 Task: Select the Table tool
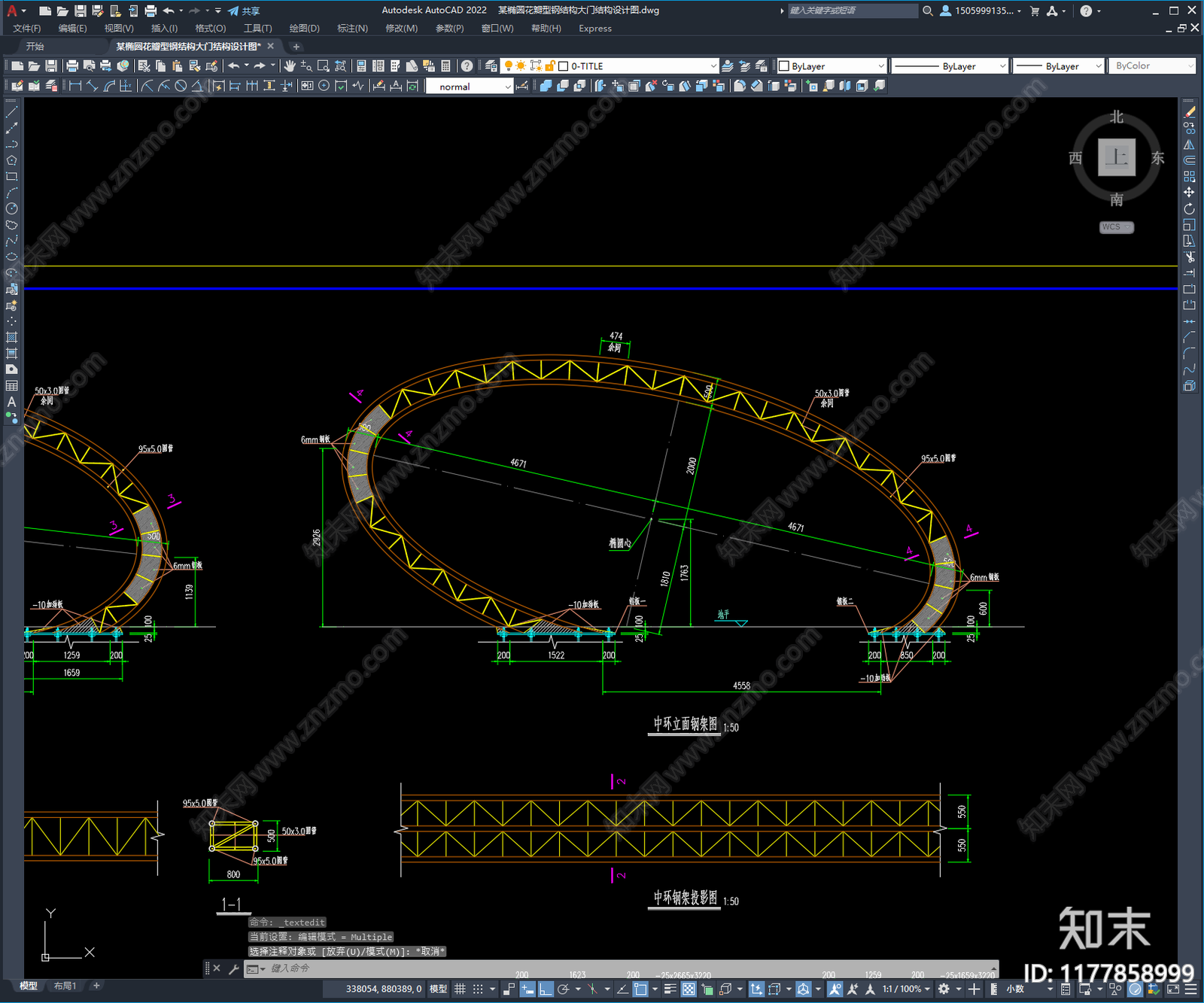[11, 386]
